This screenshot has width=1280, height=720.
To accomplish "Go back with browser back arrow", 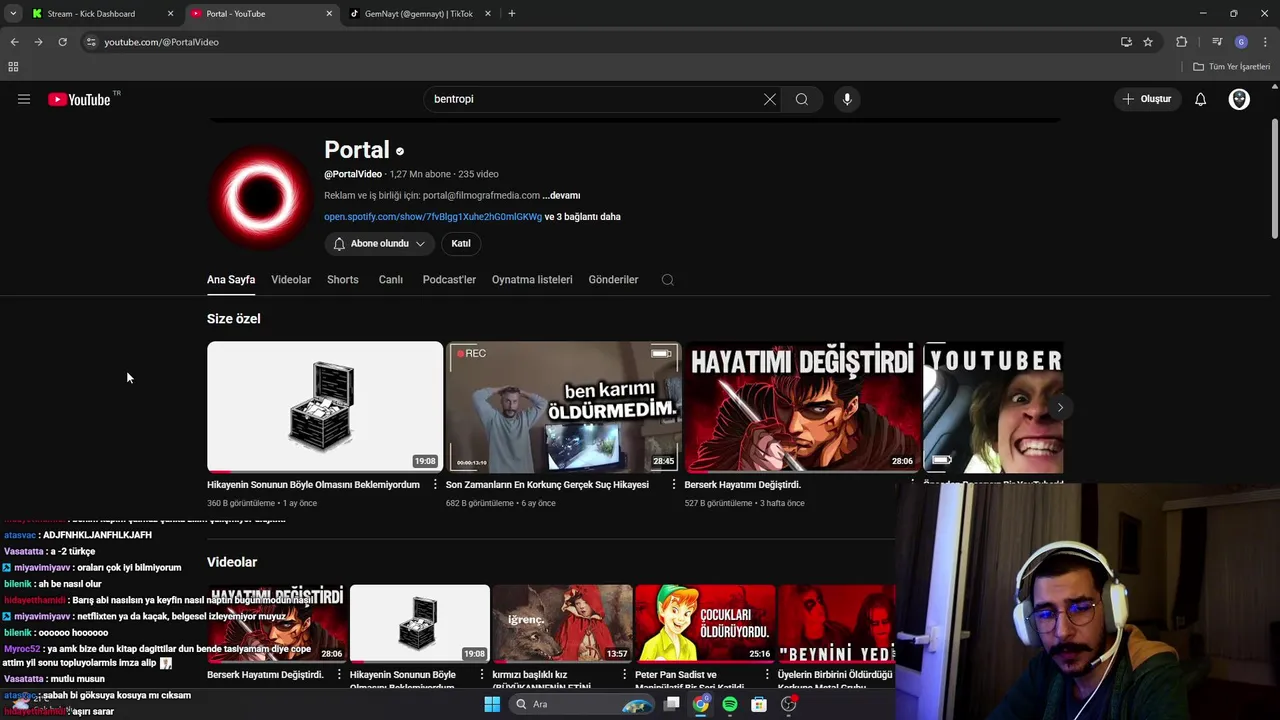I will click(x=14, y=42).
